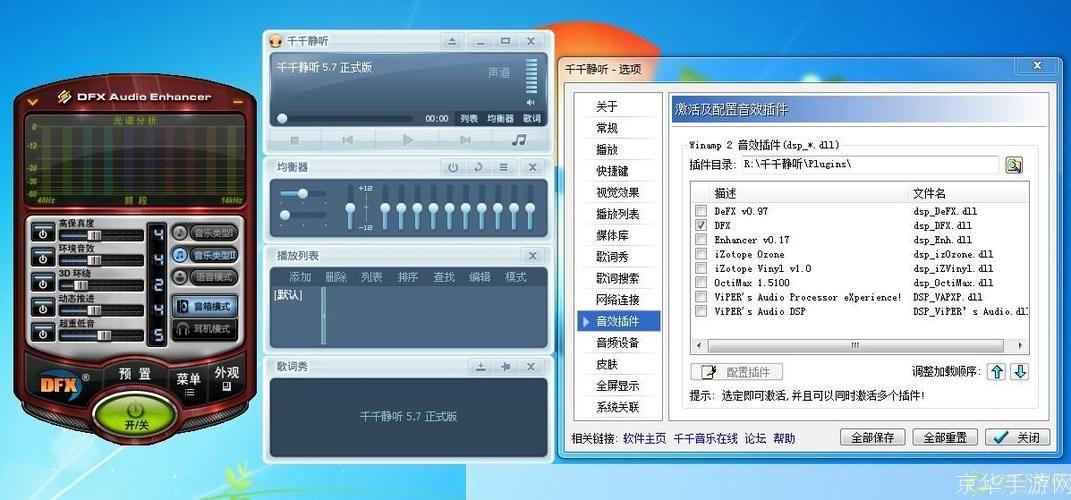The height and width of the screenshot is (500, 1071).
Task: Uncheck the DFX plugin checkbox
Action: pyautogui.click(x=701, y=225)
